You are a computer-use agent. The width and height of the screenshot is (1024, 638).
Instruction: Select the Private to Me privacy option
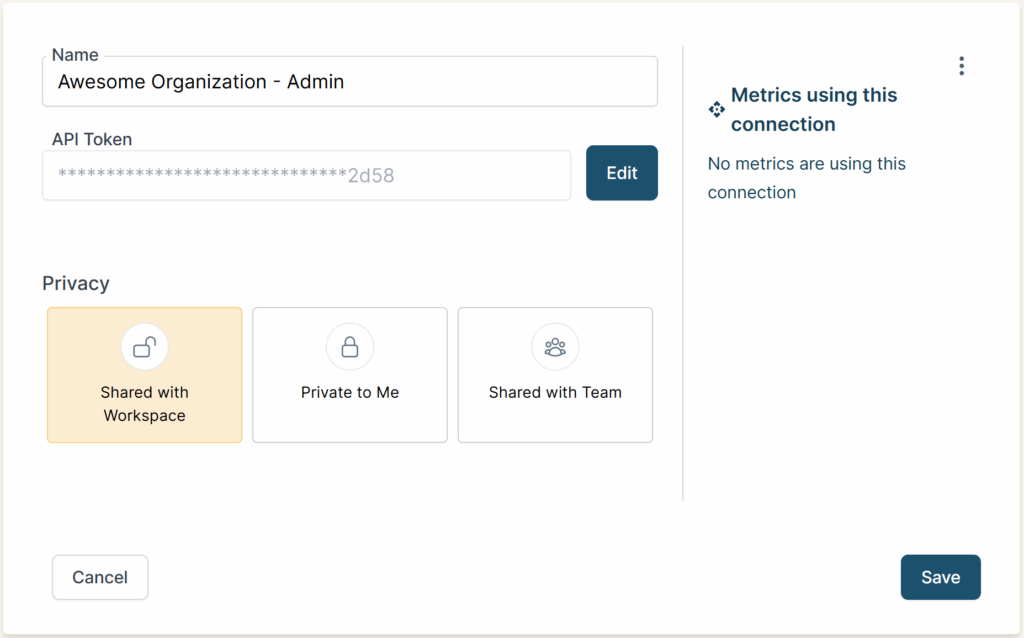[x=349, y=375]
